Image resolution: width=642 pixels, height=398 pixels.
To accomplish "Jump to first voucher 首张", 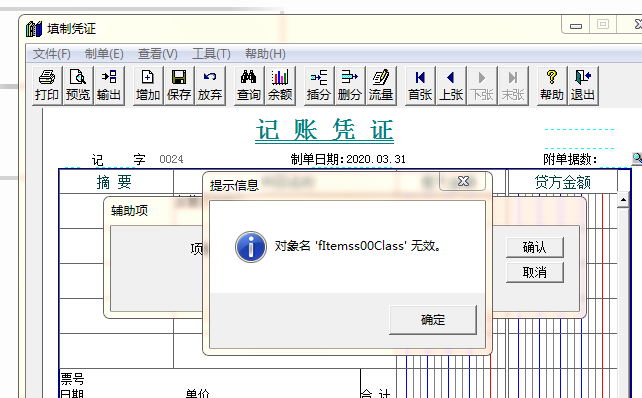I will [420, 86].
